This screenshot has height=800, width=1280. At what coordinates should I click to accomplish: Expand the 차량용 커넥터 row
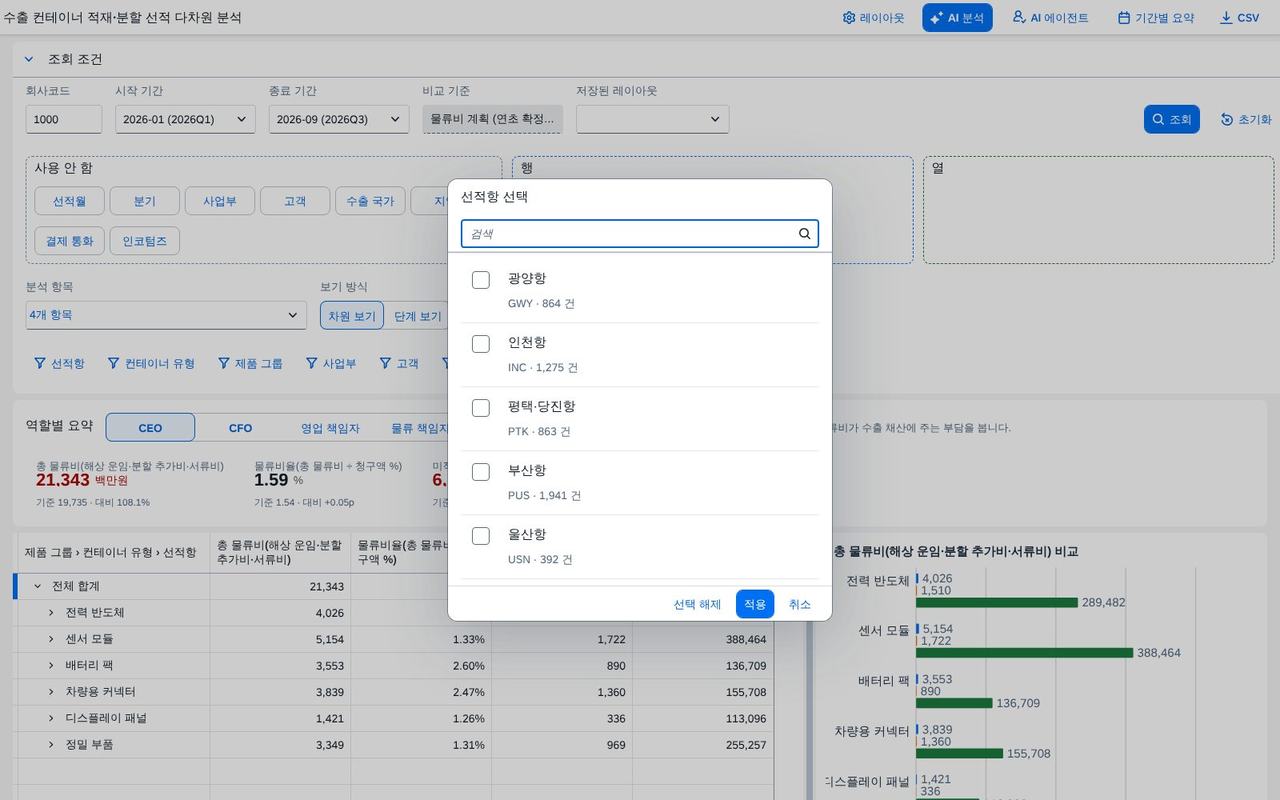pyautogui.click(x=51, y=692)
